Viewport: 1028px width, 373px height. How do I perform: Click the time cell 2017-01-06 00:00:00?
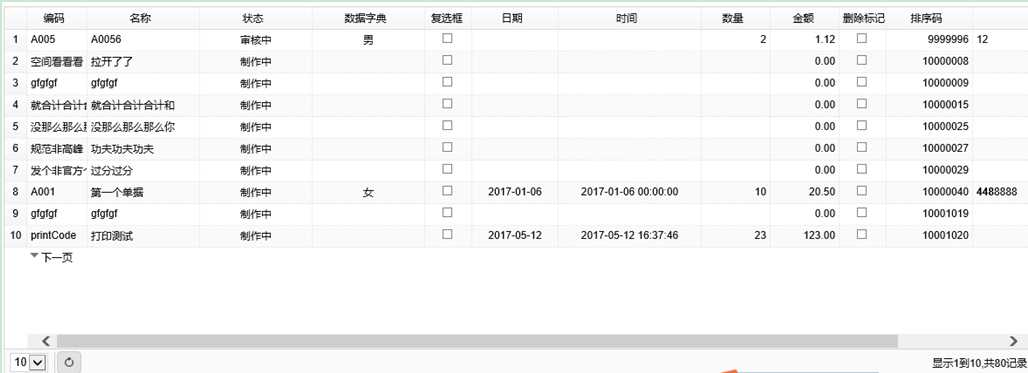click(x=629, y=193)
